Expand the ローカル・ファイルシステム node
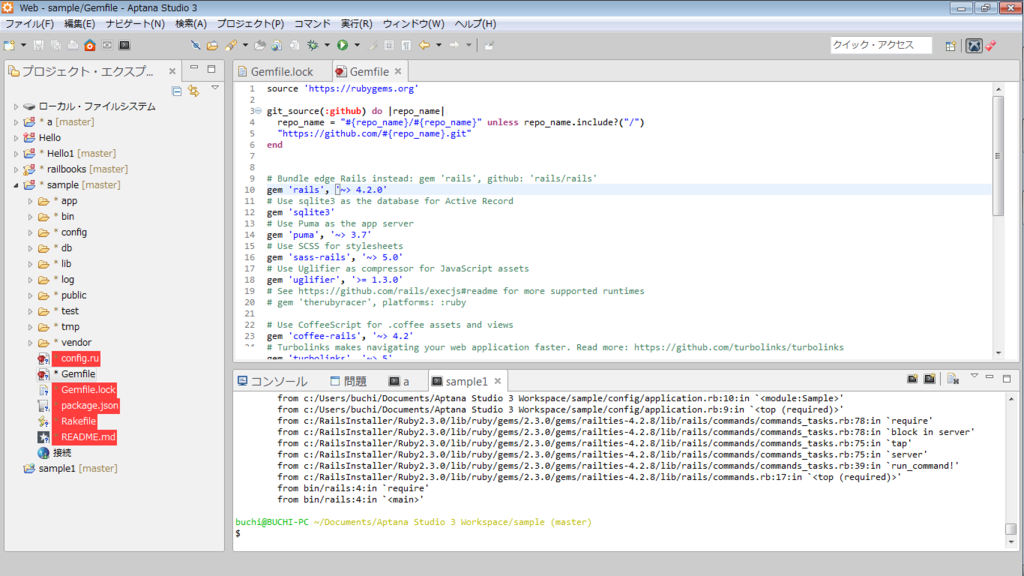 pos(16,106)
